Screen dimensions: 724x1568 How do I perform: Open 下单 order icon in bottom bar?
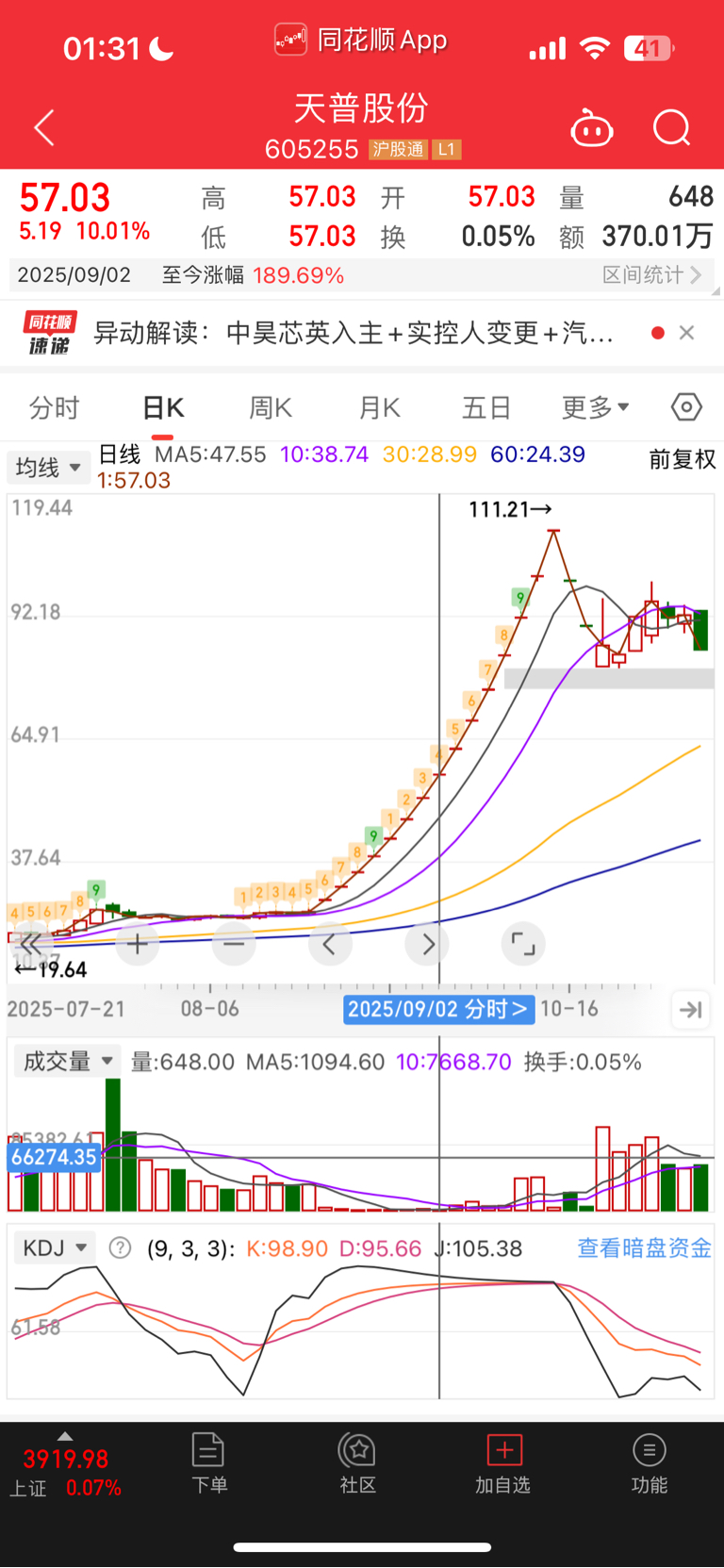(208, 1463)
